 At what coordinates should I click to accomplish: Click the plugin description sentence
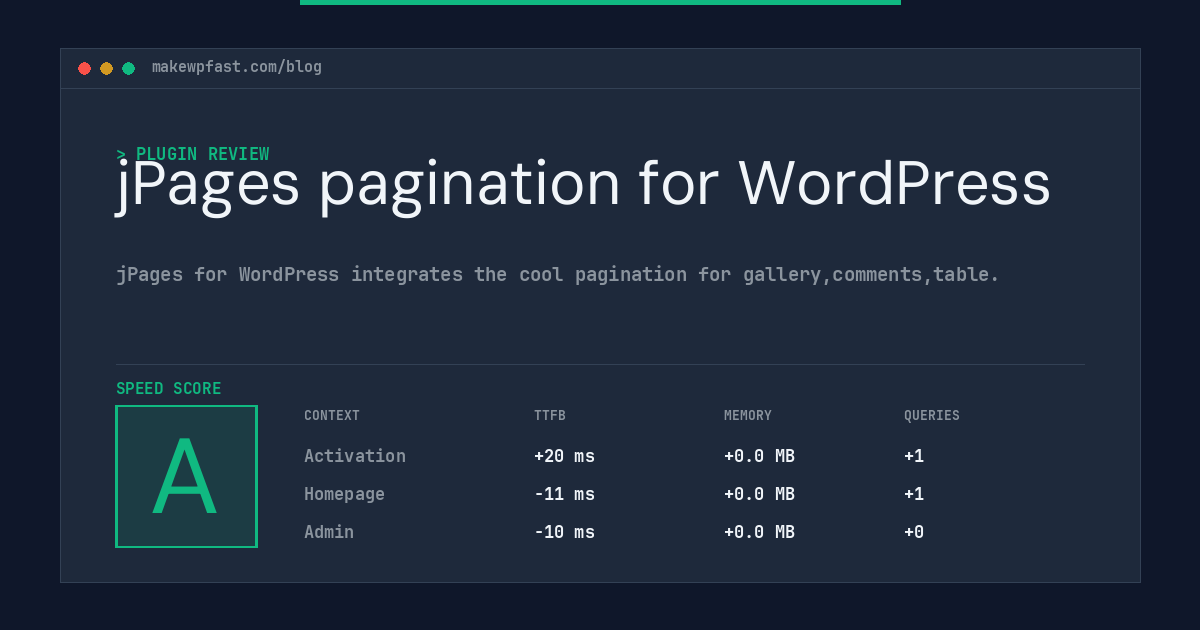pyautogui.click(x=558, y=274)
